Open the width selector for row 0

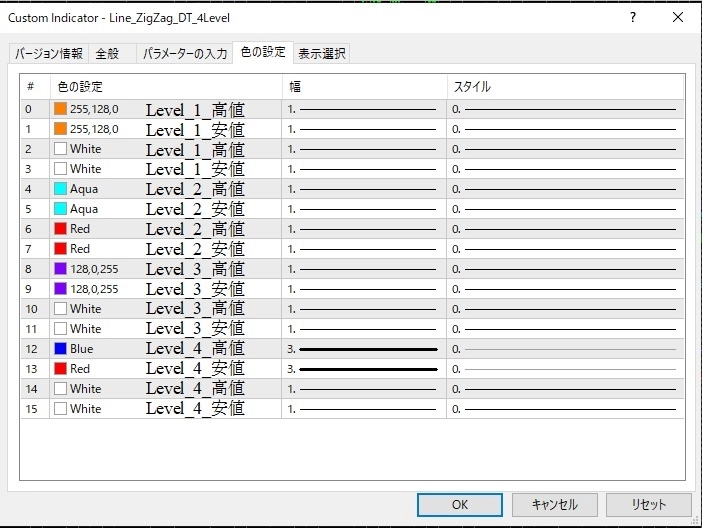click(x=364, y=109)
